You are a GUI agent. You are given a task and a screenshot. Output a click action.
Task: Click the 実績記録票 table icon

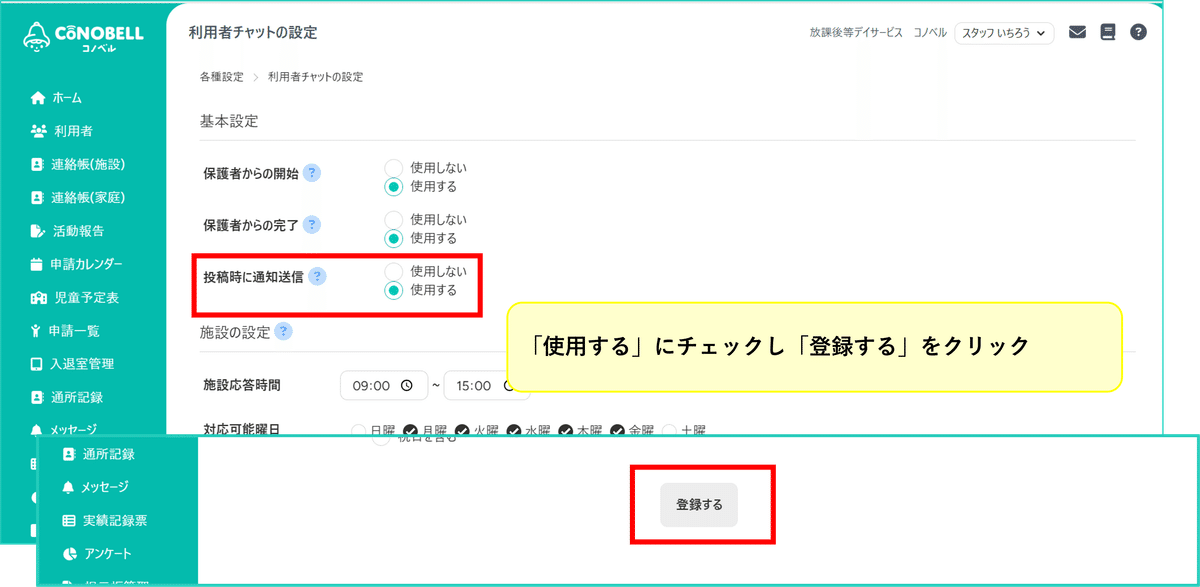pyautogui.click(x=69, y=521)
